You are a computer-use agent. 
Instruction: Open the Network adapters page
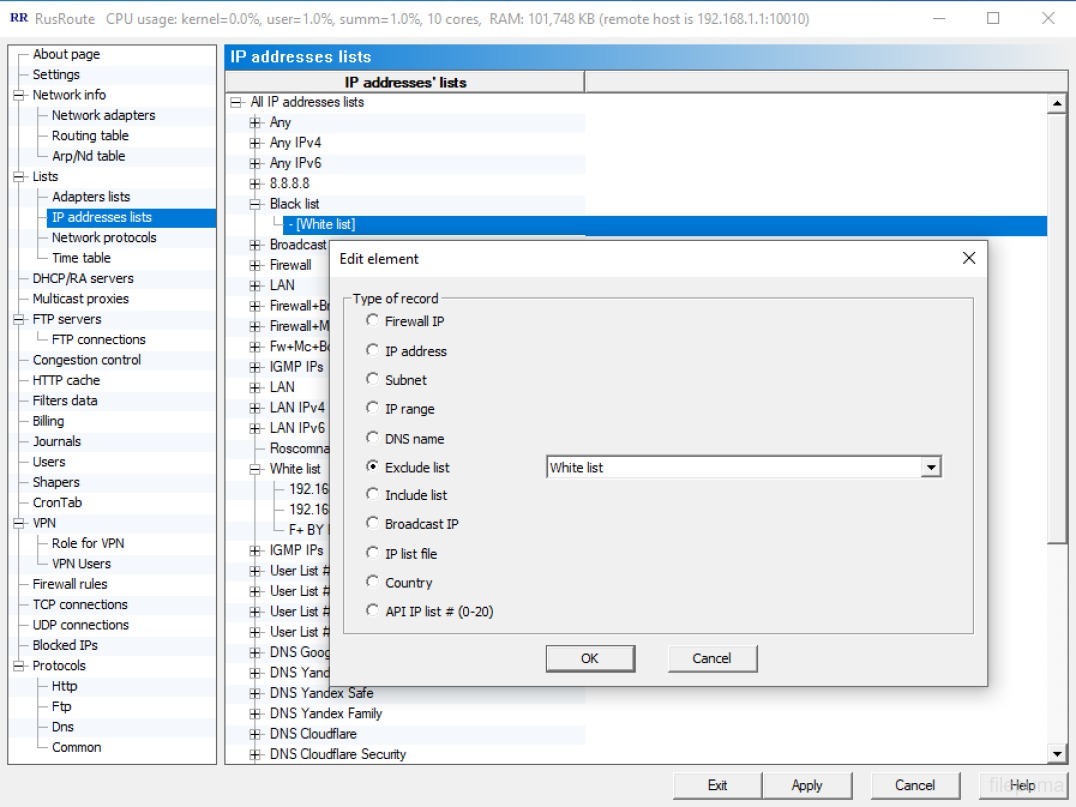[103, 115]
